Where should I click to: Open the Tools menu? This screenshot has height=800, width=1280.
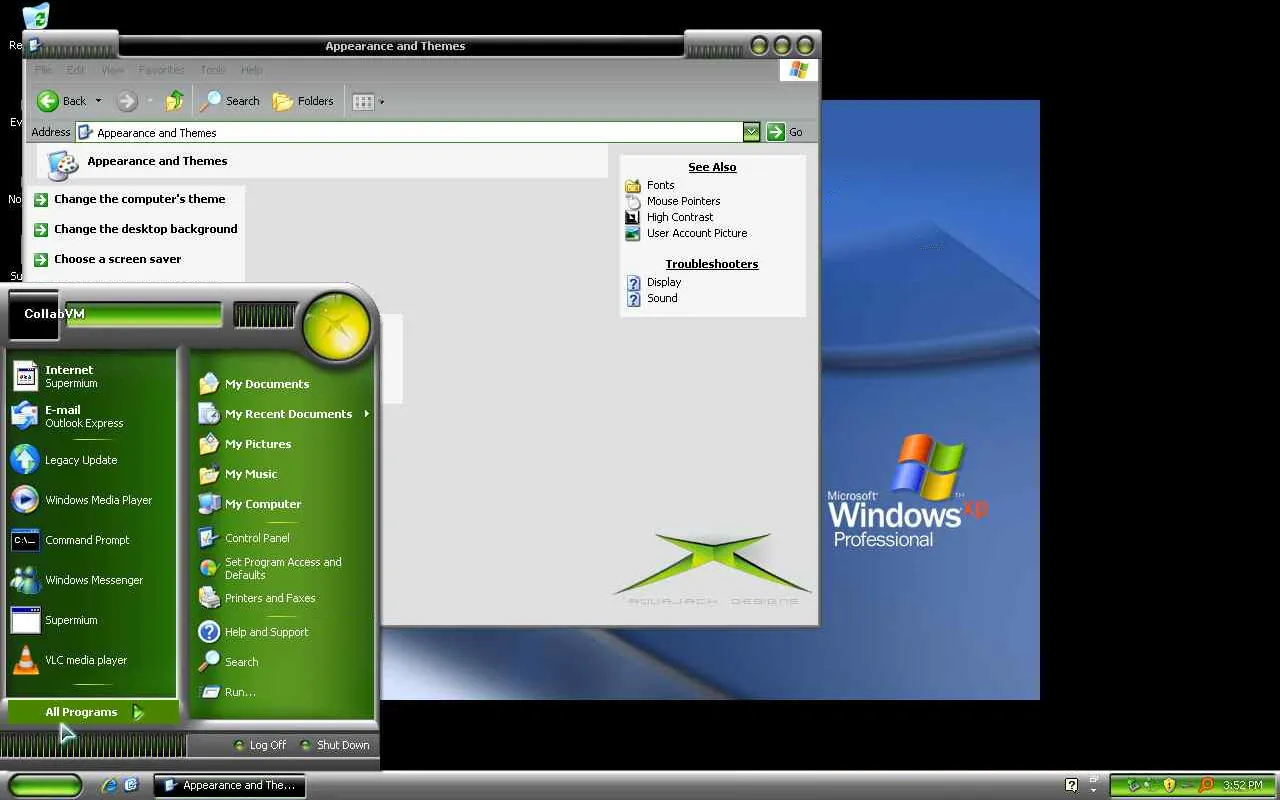pos(213,70)
